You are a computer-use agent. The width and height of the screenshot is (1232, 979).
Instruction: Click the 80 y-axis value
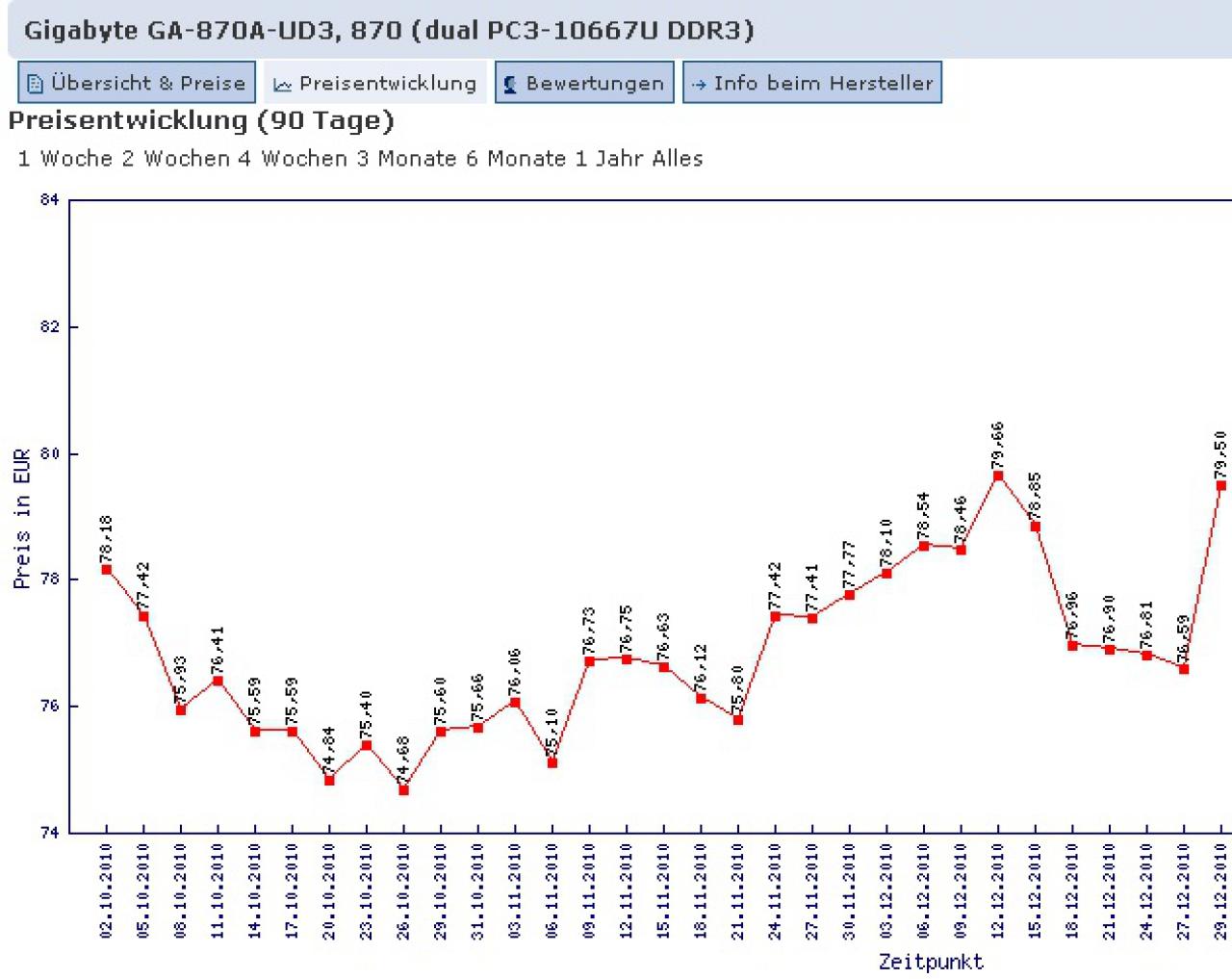(x=49, y=453)
